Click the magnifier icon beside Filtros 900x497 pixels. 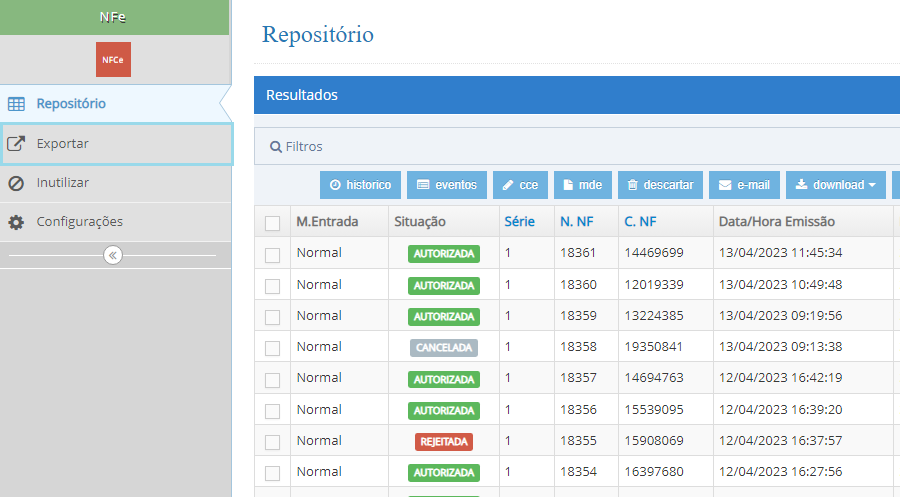point(276,147)
